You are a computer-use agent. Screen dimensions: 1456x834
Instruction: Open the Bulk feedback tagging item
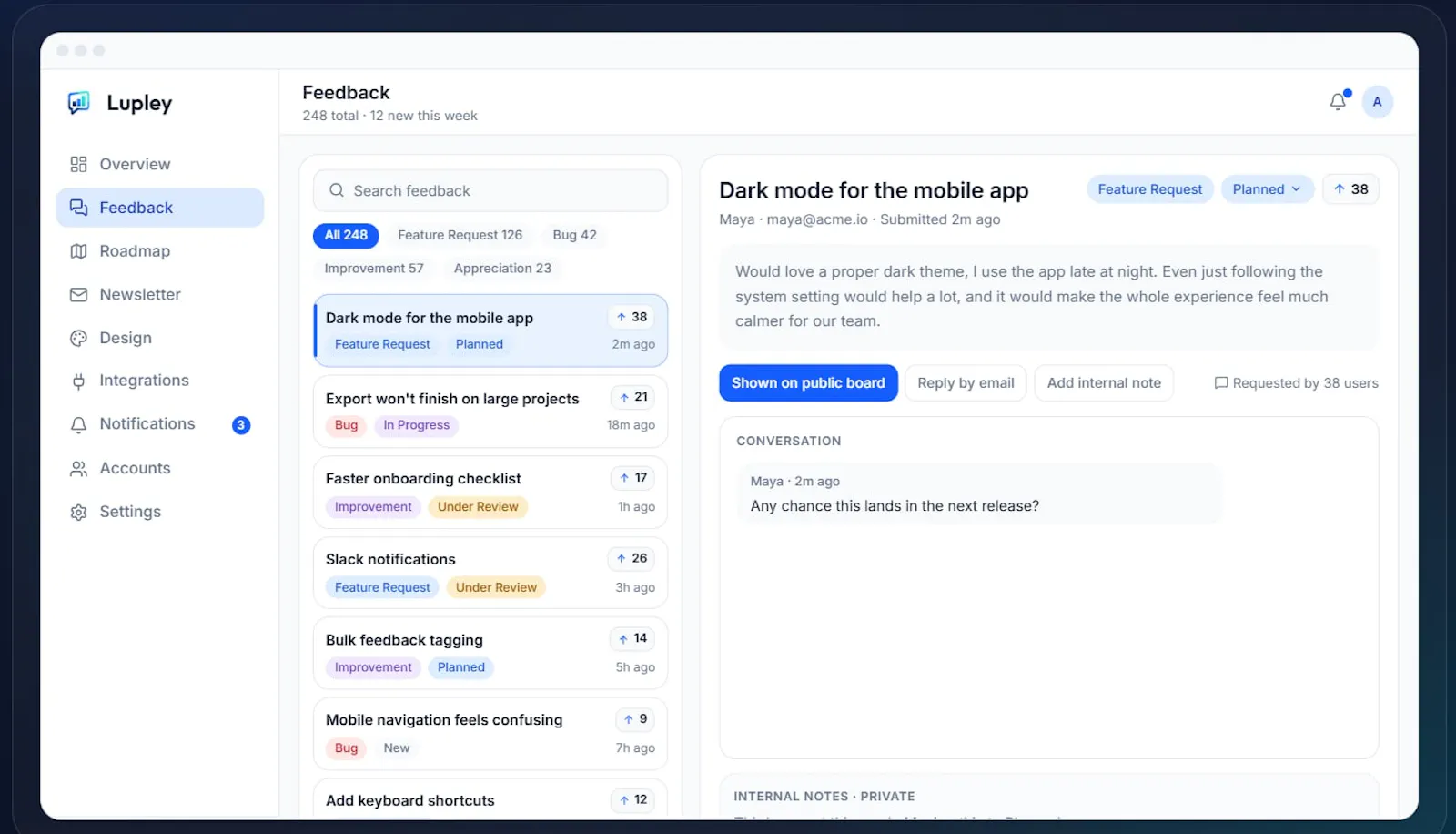coord(490,653)
